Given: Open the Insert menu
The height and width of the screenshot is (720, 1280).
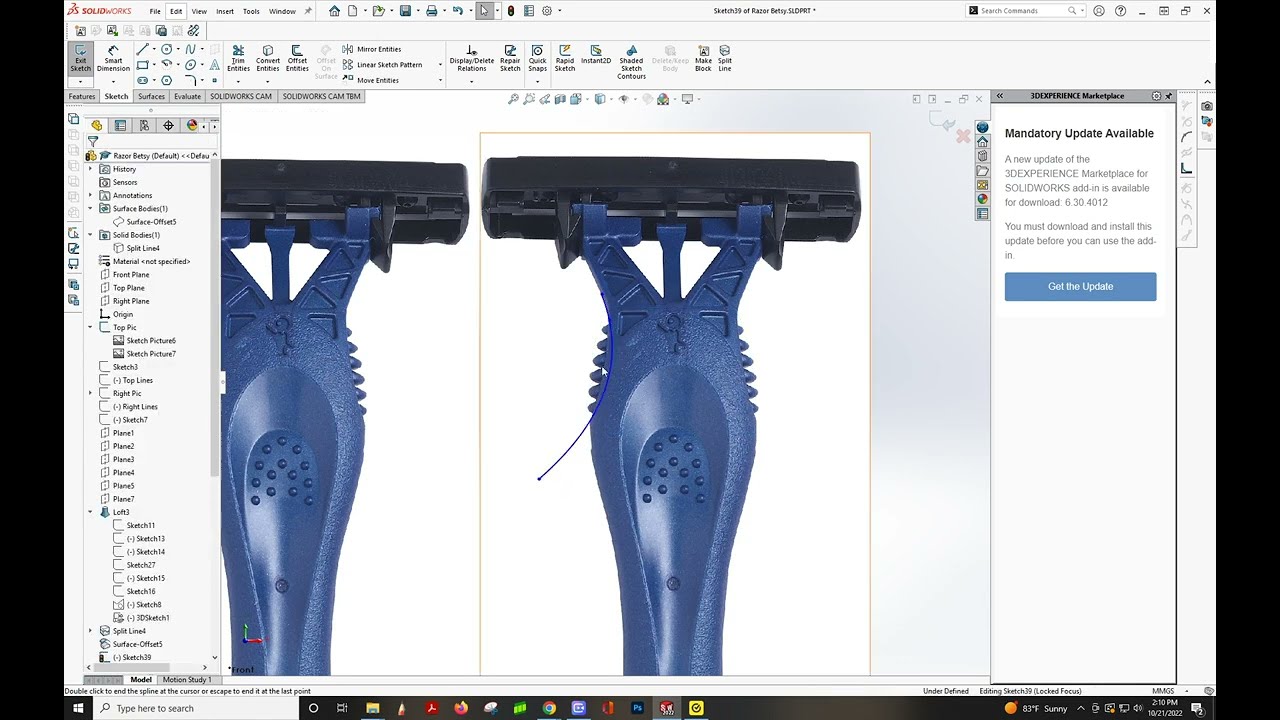Looking at the screenshot, I should (x=225, y=11).
